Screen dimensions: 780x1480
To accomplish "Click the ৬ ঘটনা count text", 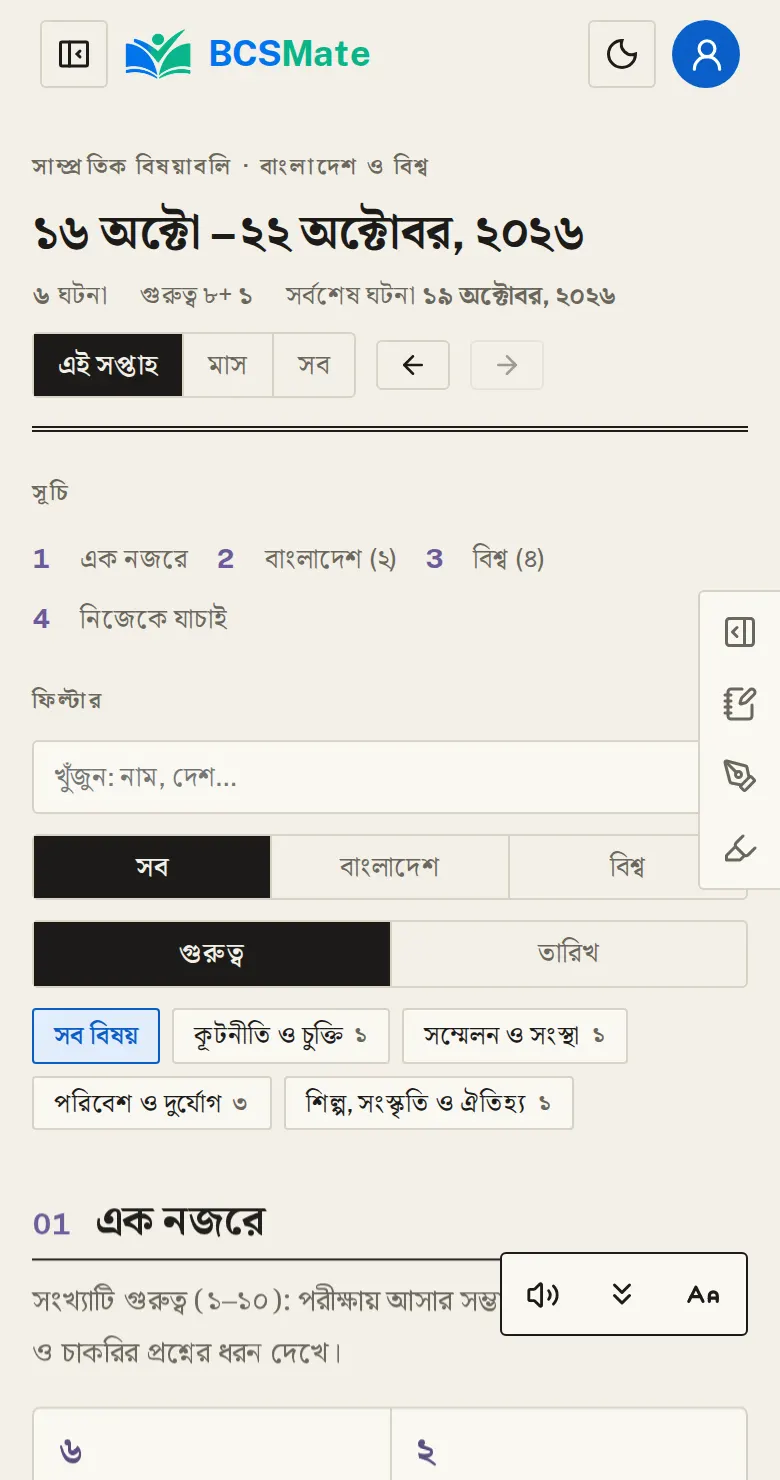I will coord(70,296).
